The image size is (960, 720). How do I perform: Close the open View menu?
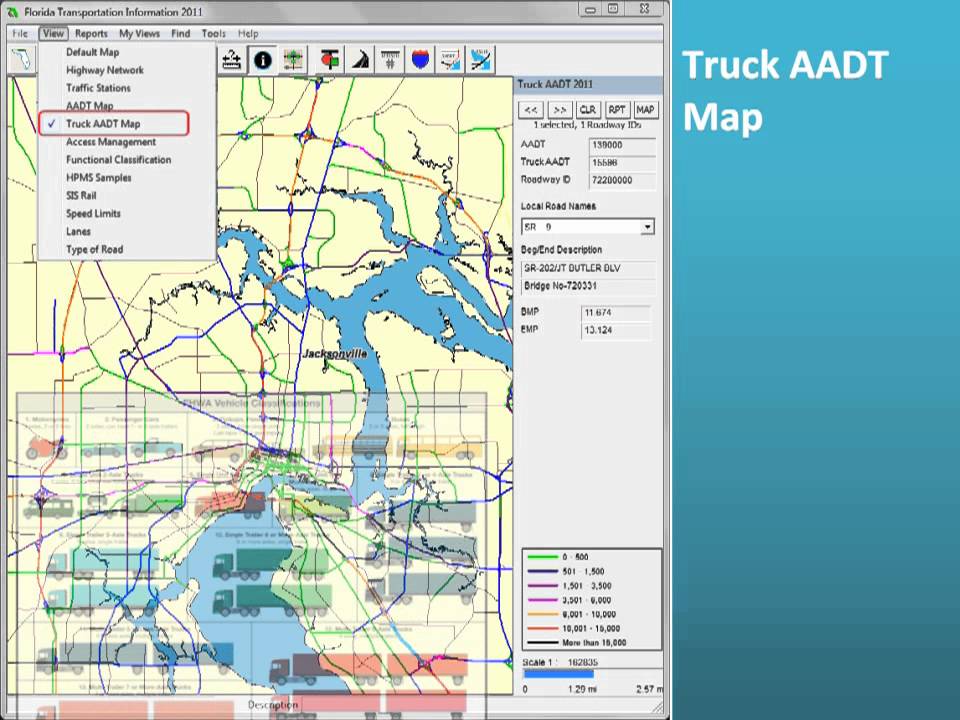53,34
